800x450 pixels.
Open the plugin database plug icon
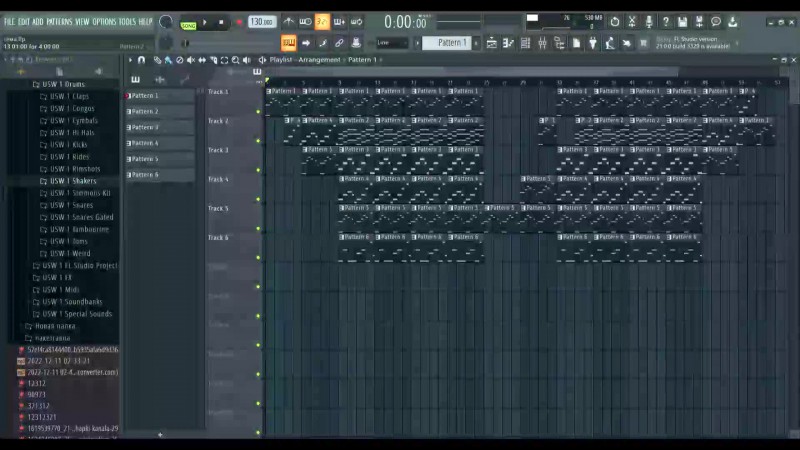click(x=593, y=43)
